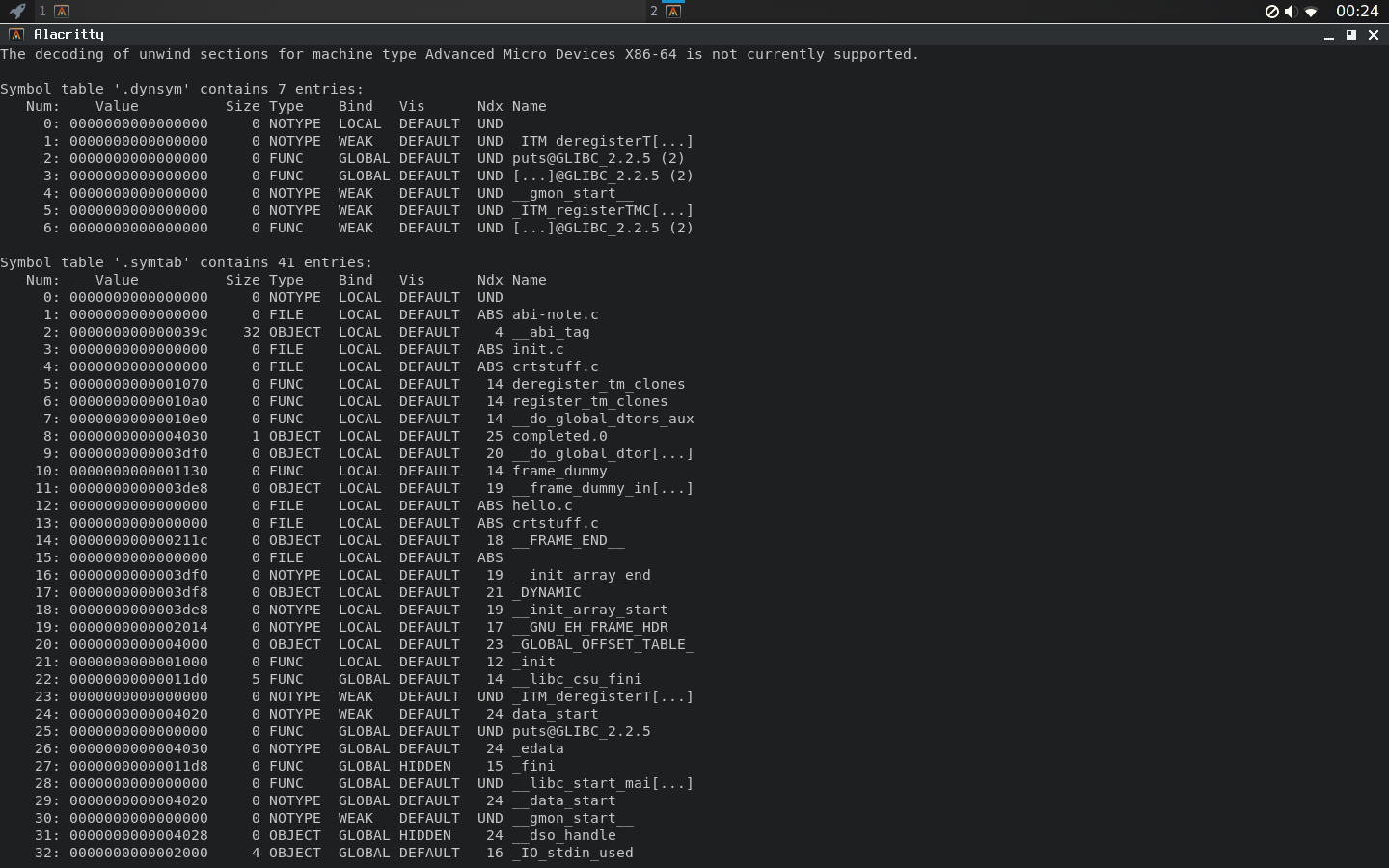Click the value 00000000000010a0
The width and height of the screenshot is (1389, 868).
click(139, 401)
